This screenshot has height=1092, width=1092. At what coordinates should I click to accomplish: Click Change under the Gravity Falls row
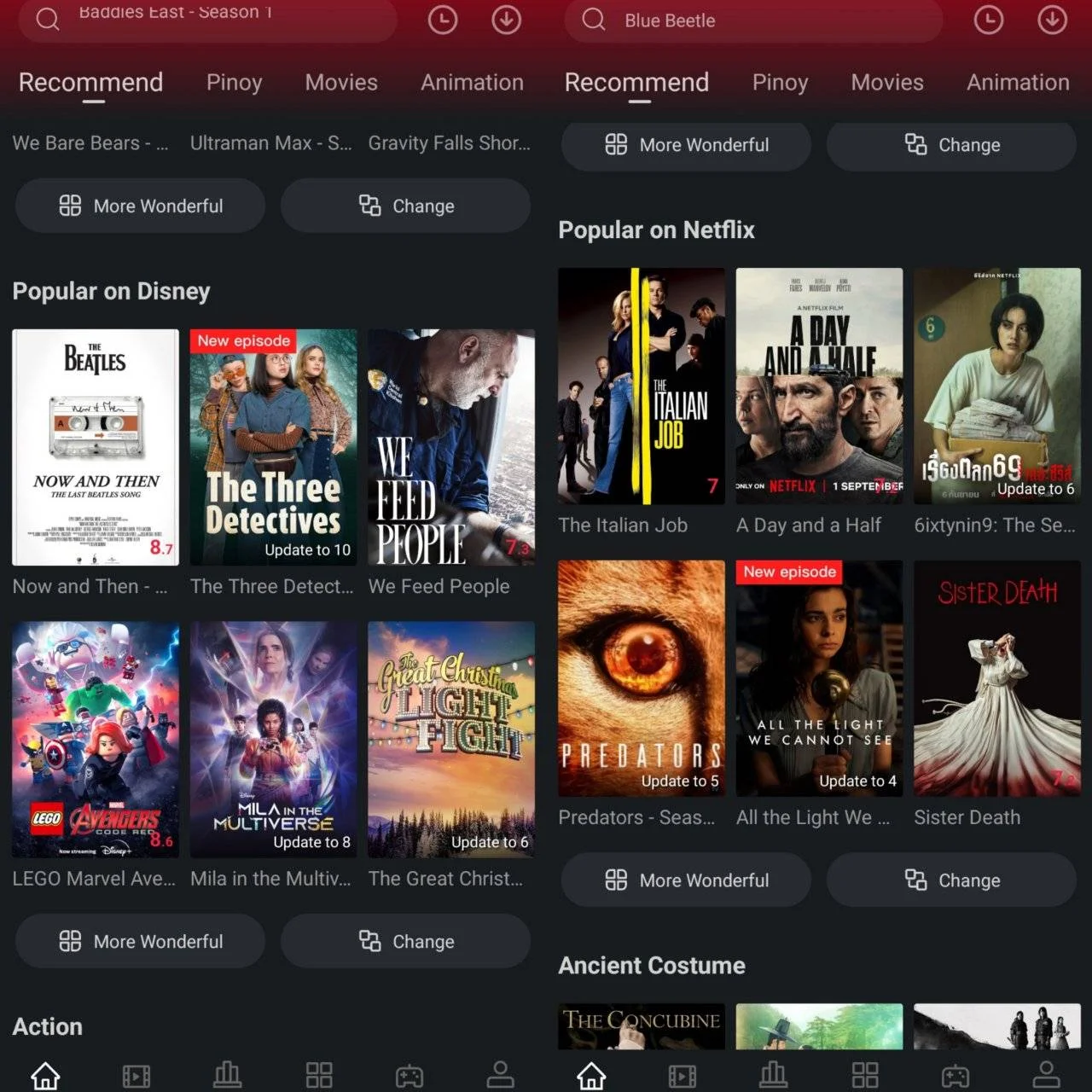pos(406,206)
